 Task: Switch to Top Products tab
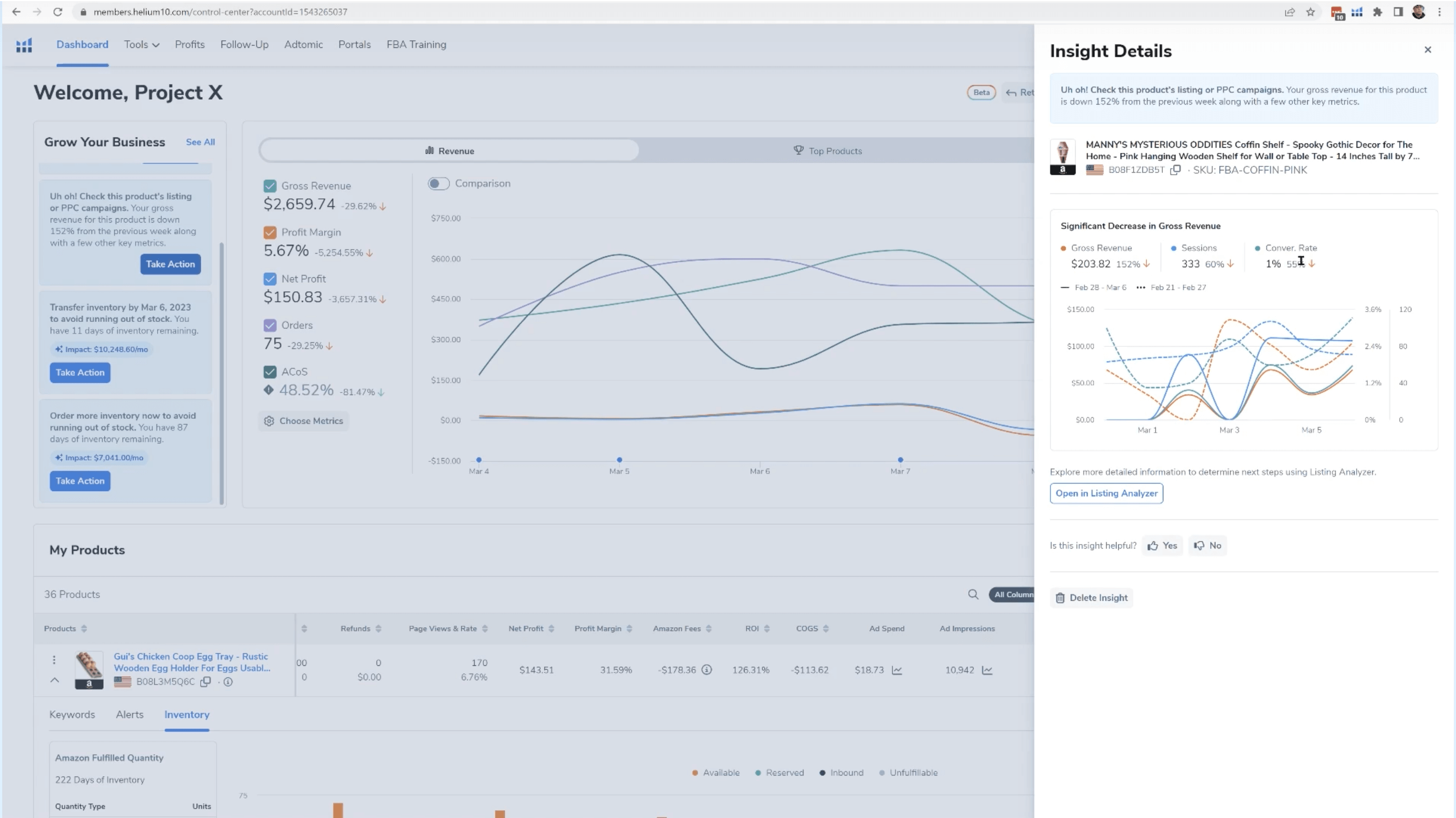click(x=828, y=151)
